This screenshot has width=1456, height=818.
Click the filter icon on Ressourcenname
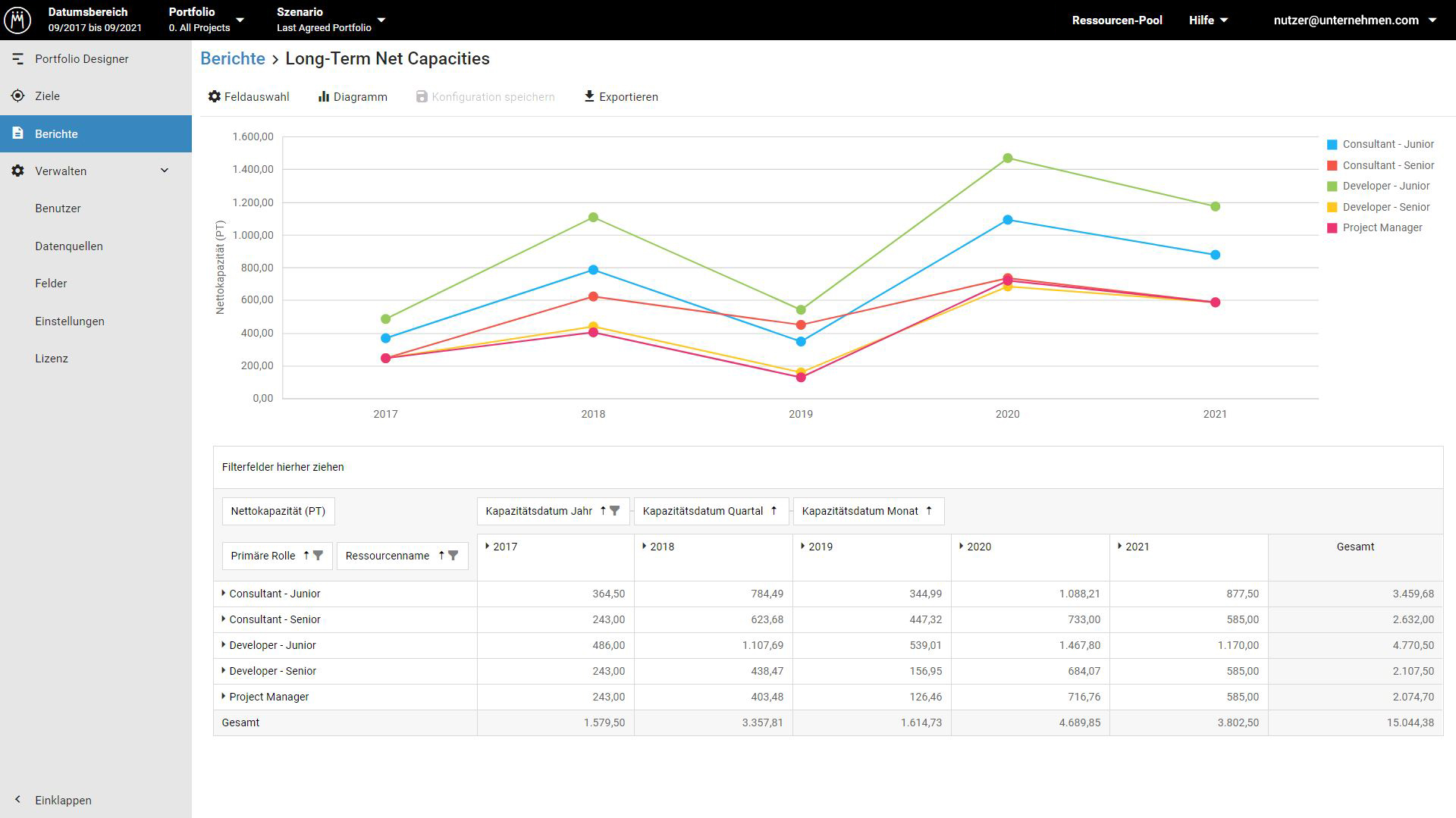click(x=453, y=556)
